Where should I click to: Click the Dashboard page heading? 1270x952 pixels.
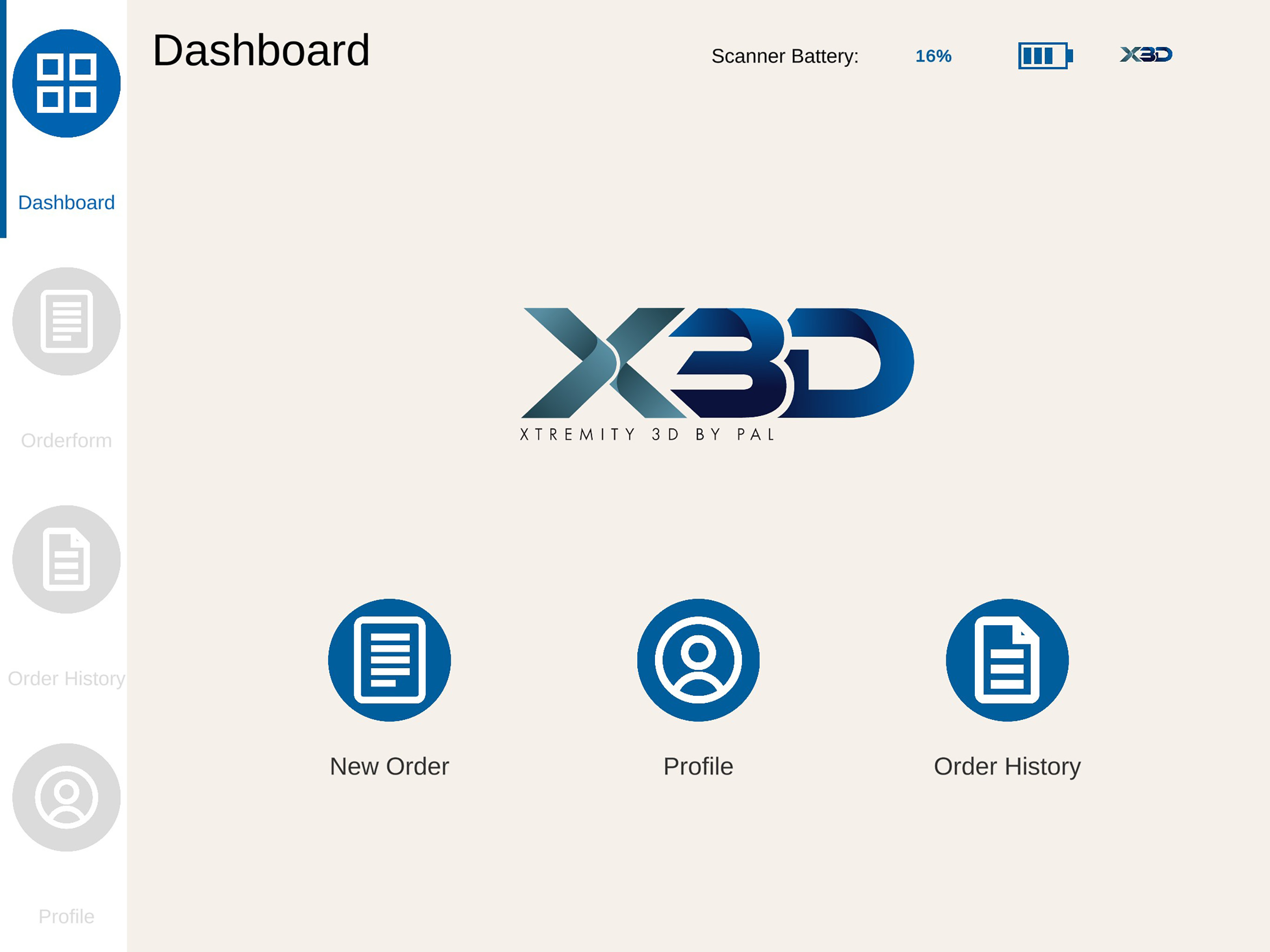(x=261, y=50)
